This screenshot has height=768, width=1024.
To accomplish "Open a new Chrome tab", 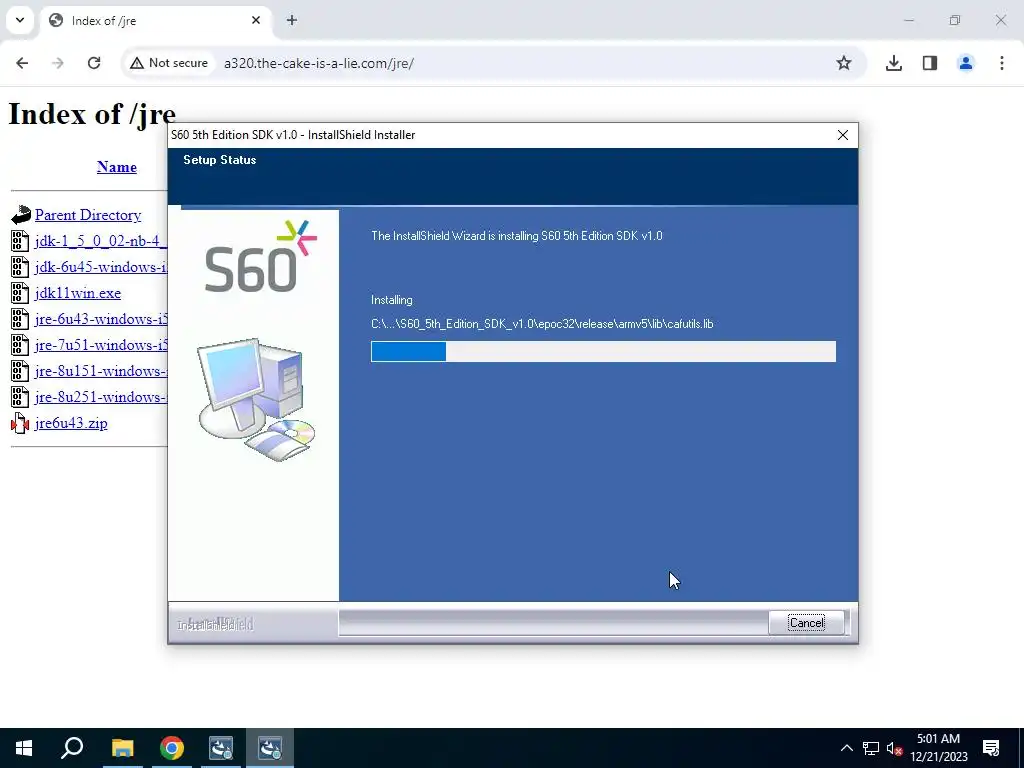I will 292,20.
